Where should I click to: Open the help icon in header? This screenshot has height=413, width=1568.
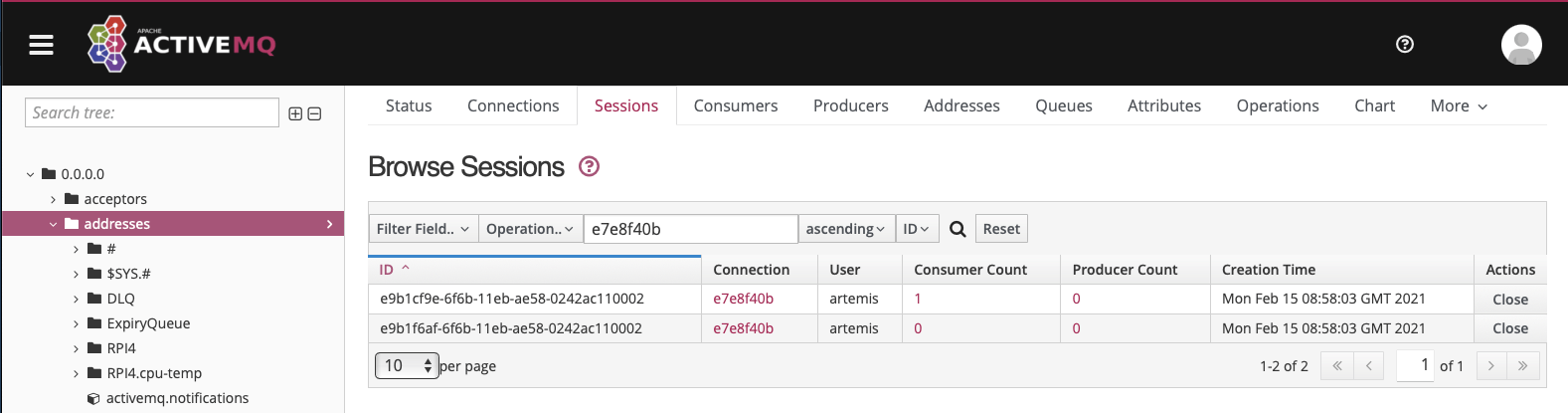(1405, 44)
